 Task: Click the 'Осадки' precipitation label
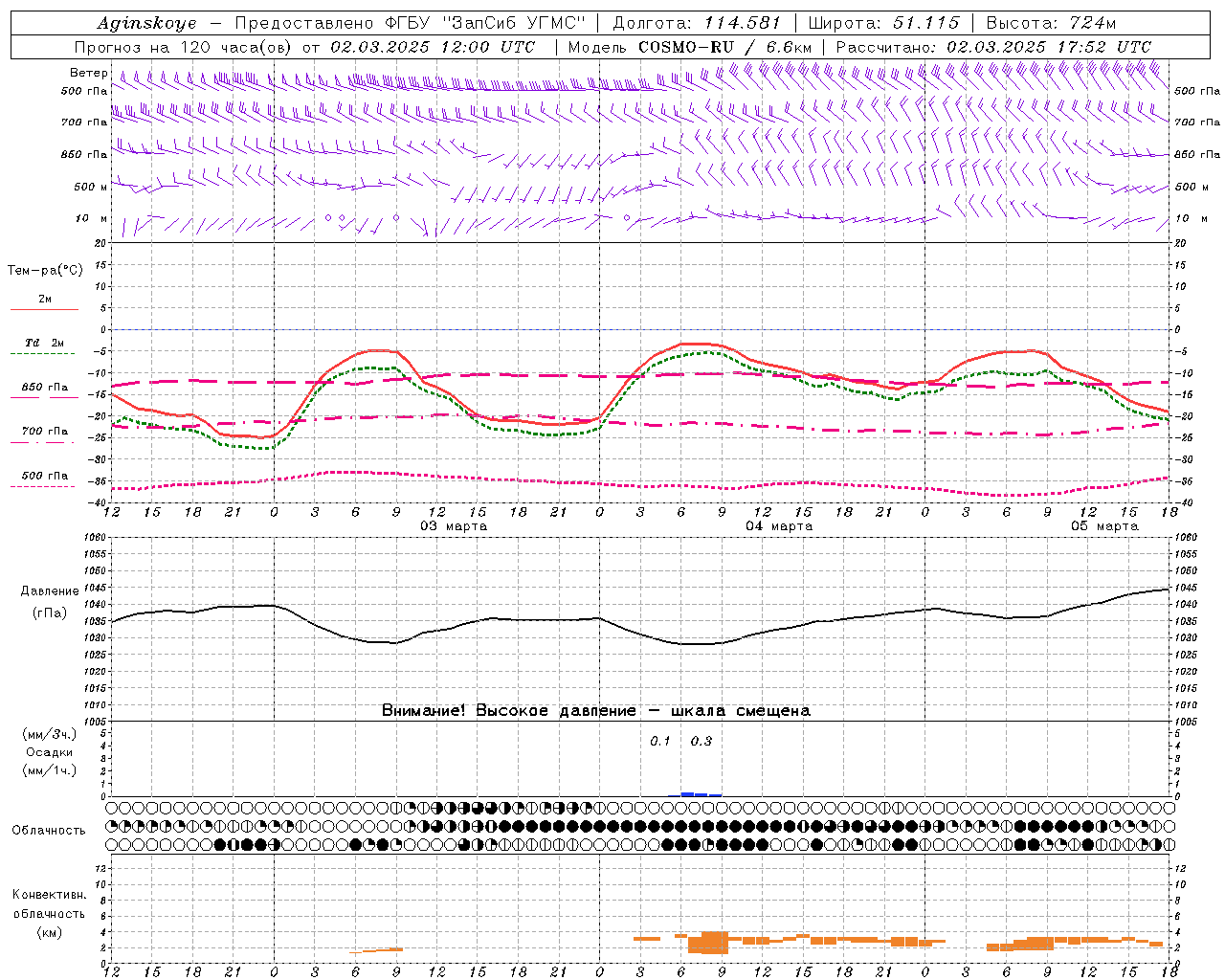49,752
